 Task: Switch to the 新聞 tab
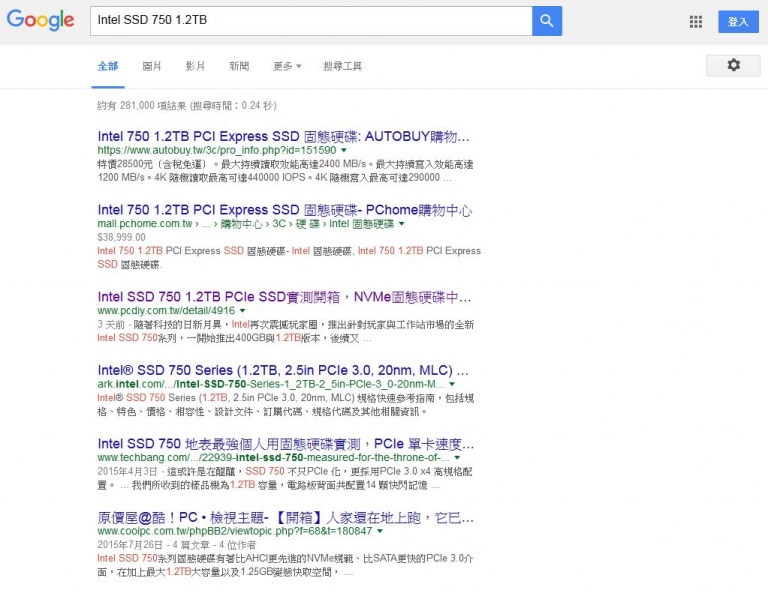point(239,66)
